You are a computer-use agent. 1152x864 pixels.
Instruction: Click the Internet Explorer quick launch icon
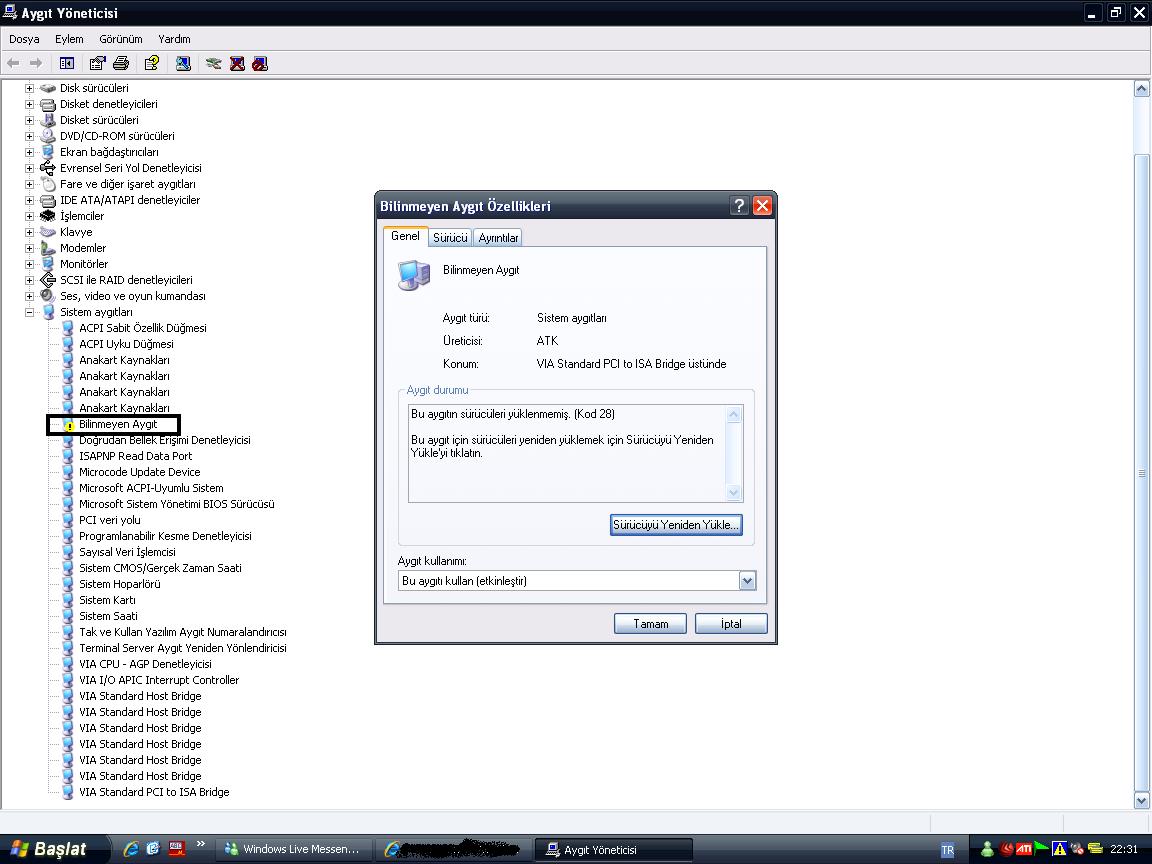pyautogui.click(x=131, y=849)
